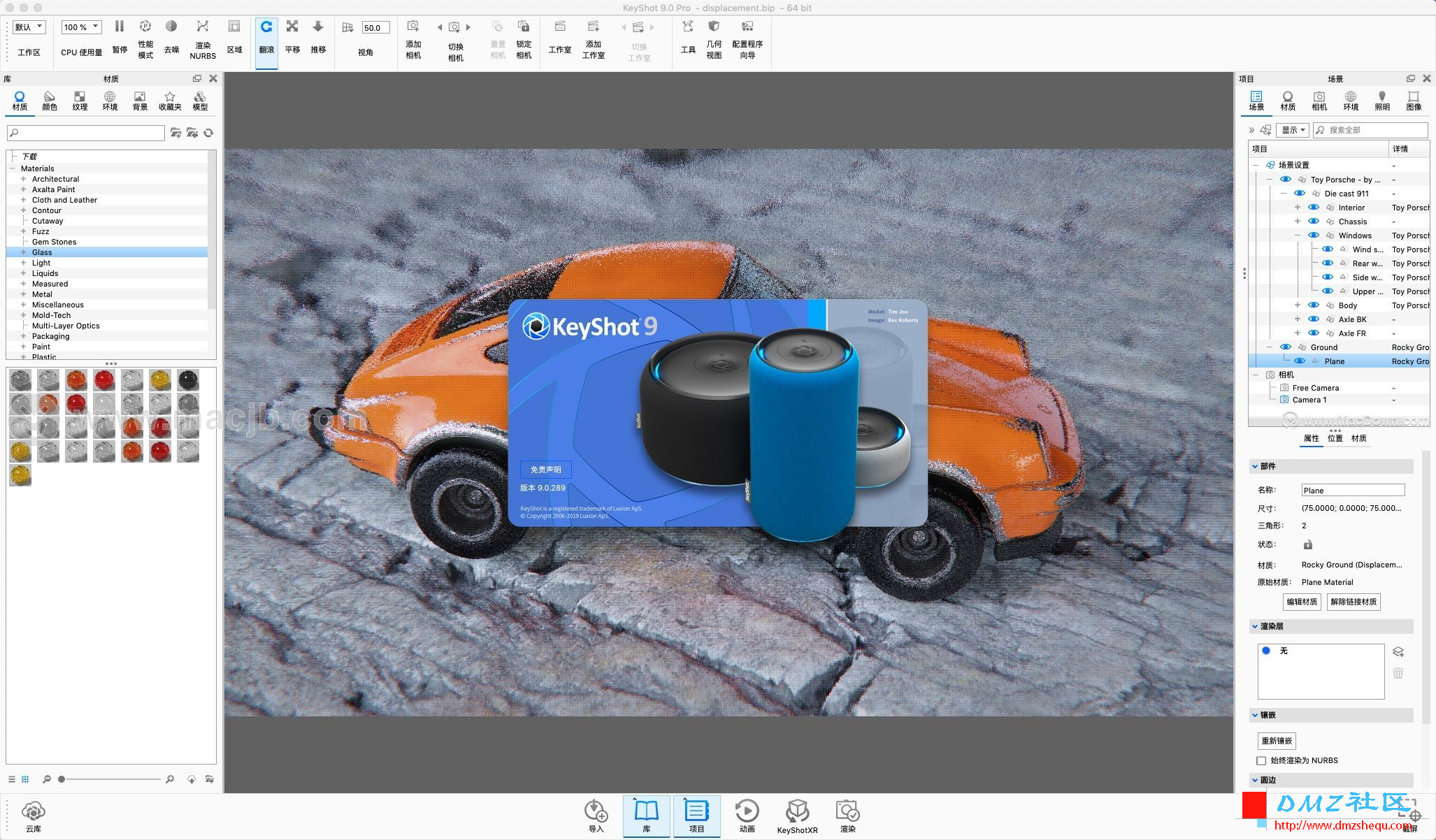The width and height of the screenshot is (1436, 840).
Task: Click the material library search field
Action: coord(85,133)
